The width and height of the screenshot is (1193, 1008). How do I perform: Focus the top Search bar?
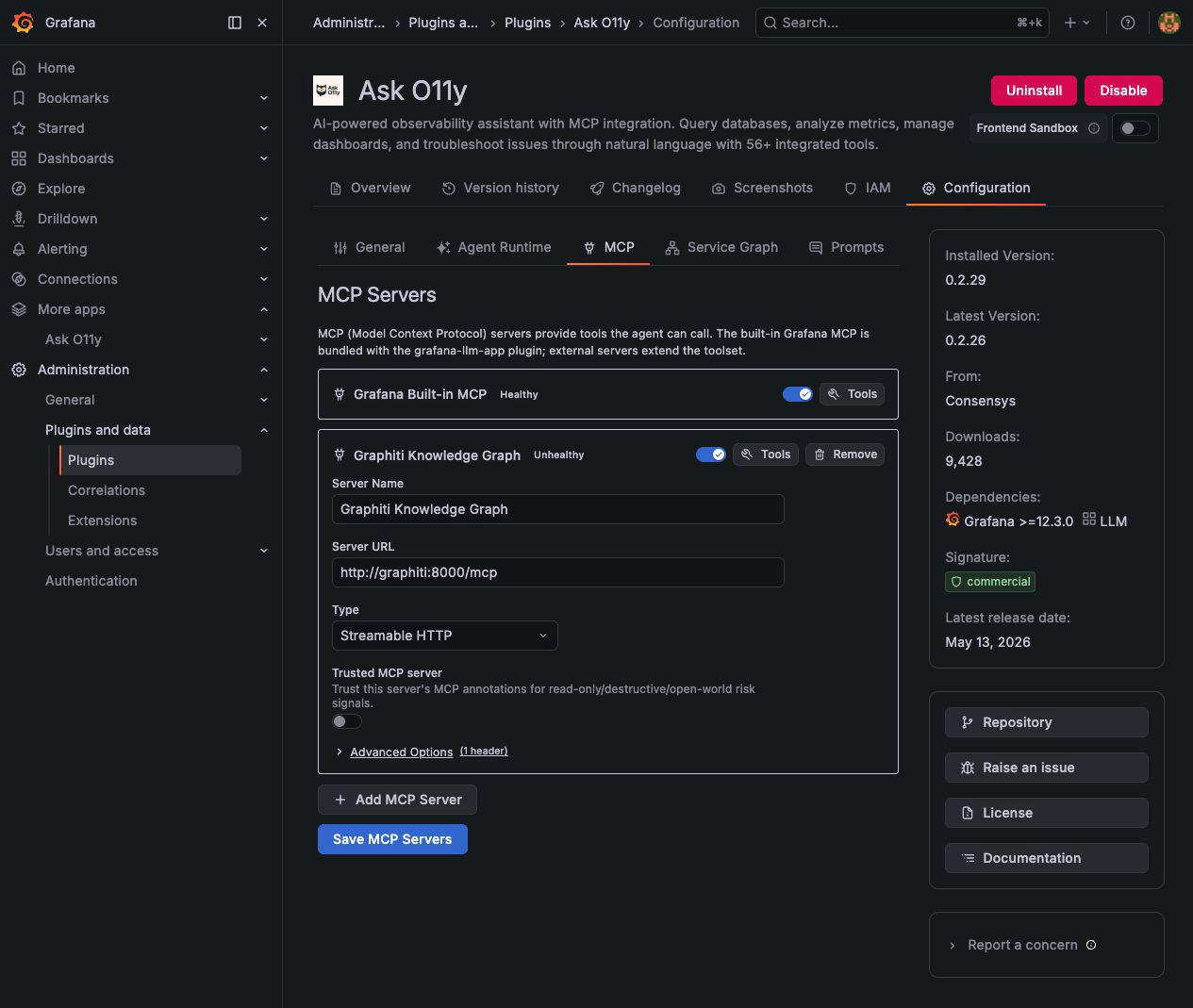(x=903, y=23)
